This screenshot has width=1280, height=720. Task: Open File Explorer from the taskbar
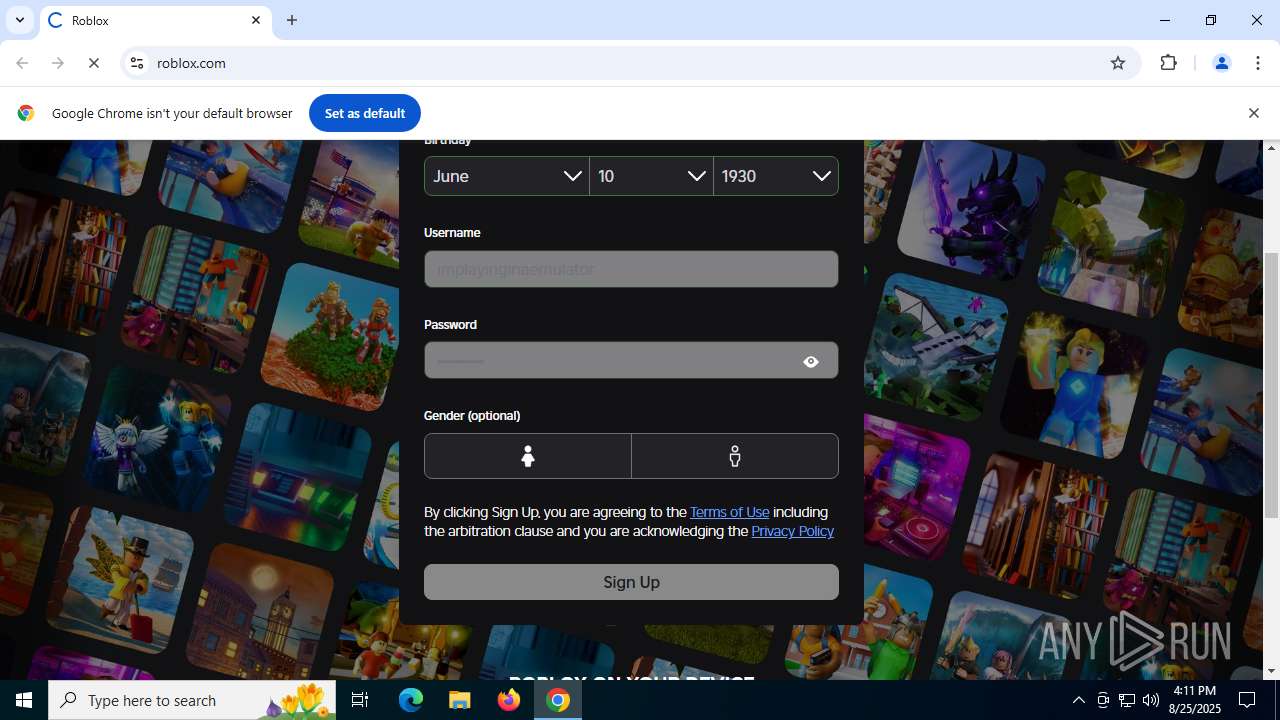click(x=459, y=700)
